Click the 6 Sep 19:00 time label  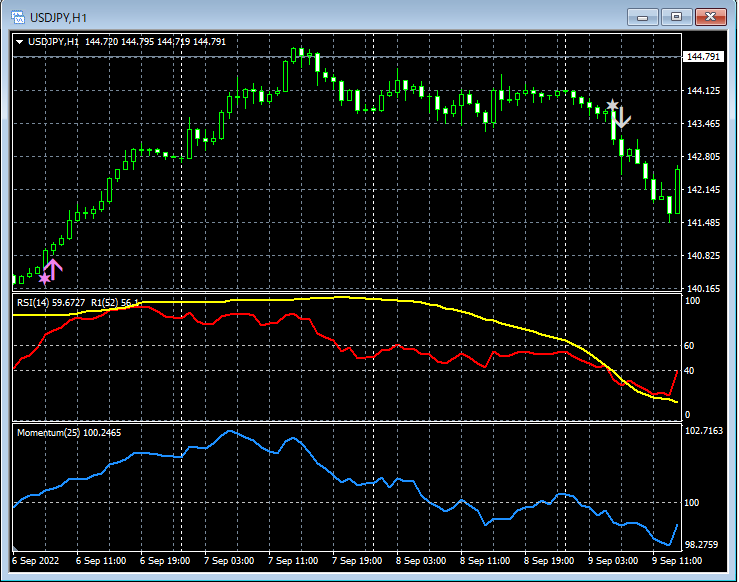[165, 561]
